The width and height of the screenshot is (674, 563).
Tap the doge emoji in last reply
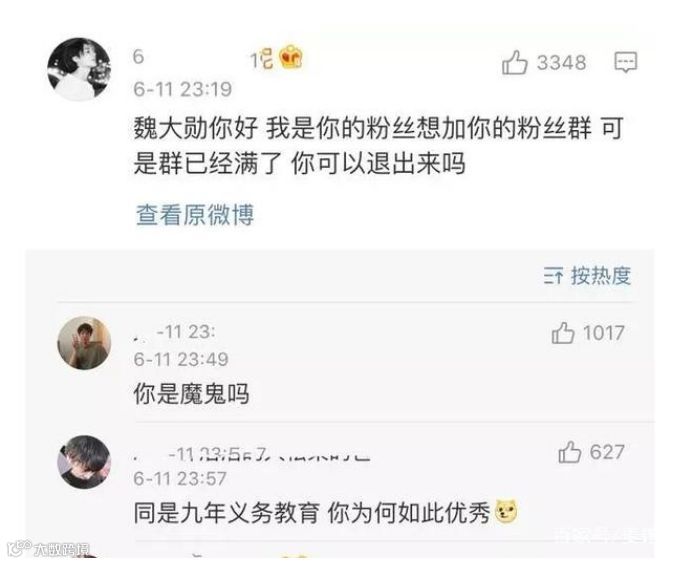(x=506, y=512)
